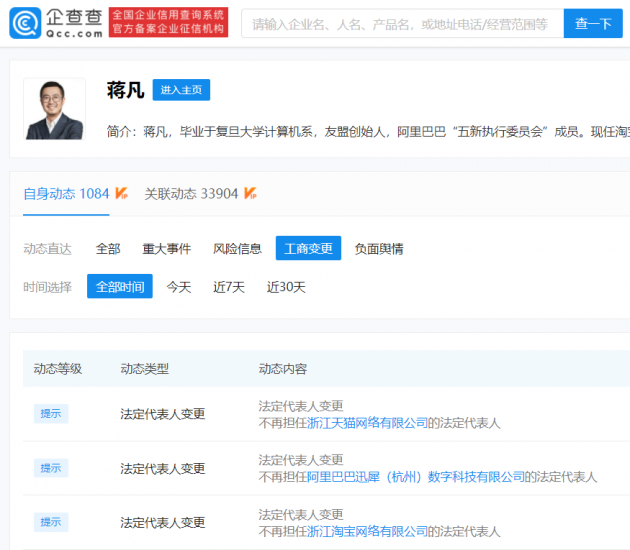Choose the 近7天 time range
This screenshot has width=630, height=550.
point(229,287)
